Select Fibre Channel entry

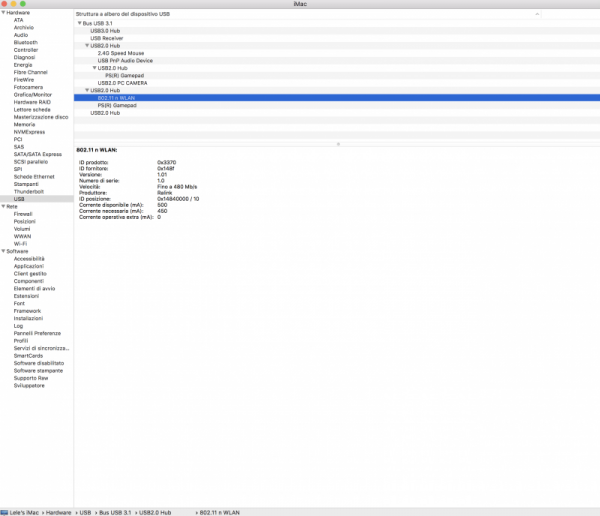(31, 72)
